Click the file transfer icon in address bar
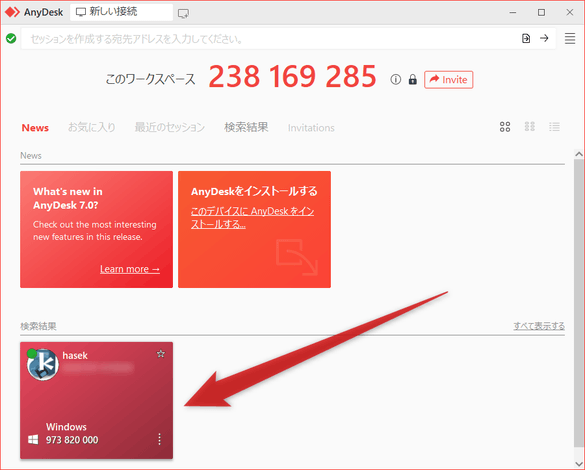 pyautogui.click(x=526, y=38)
